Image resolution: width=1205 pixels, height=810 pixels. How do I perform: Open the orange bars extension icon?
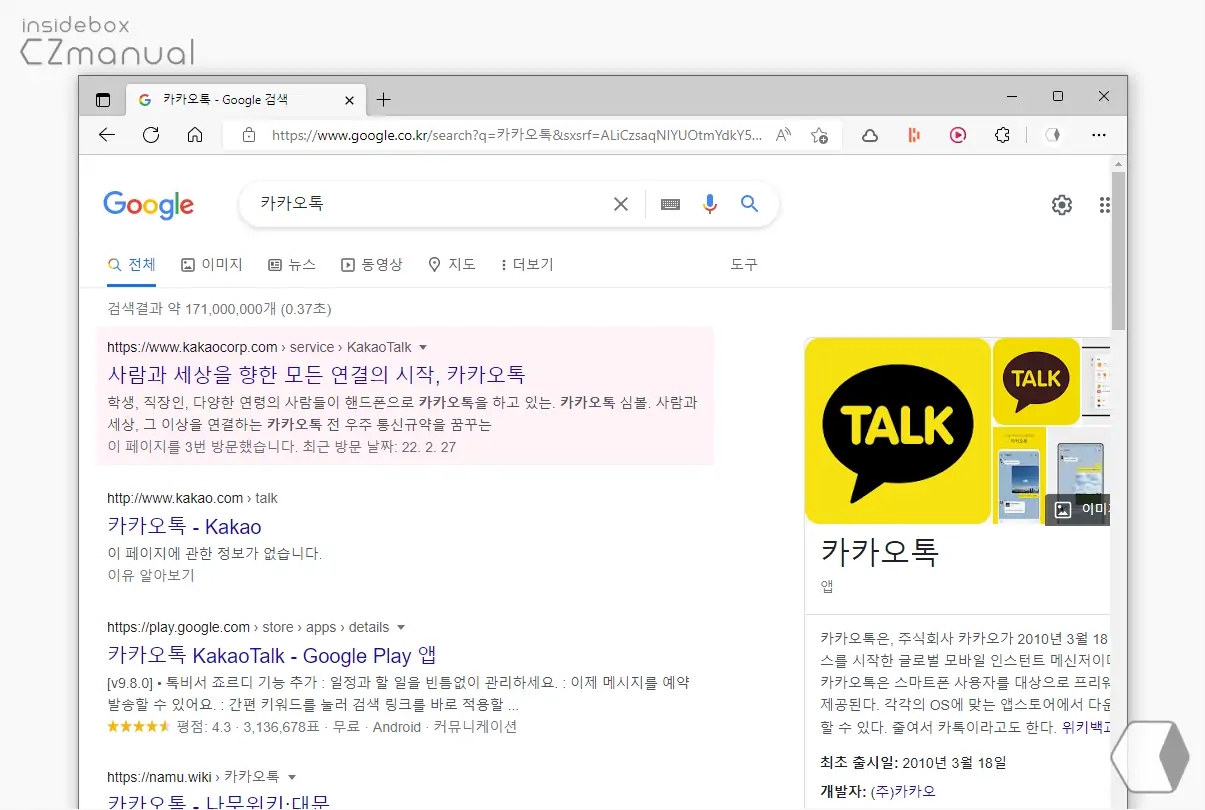click(x=913, y=135)
